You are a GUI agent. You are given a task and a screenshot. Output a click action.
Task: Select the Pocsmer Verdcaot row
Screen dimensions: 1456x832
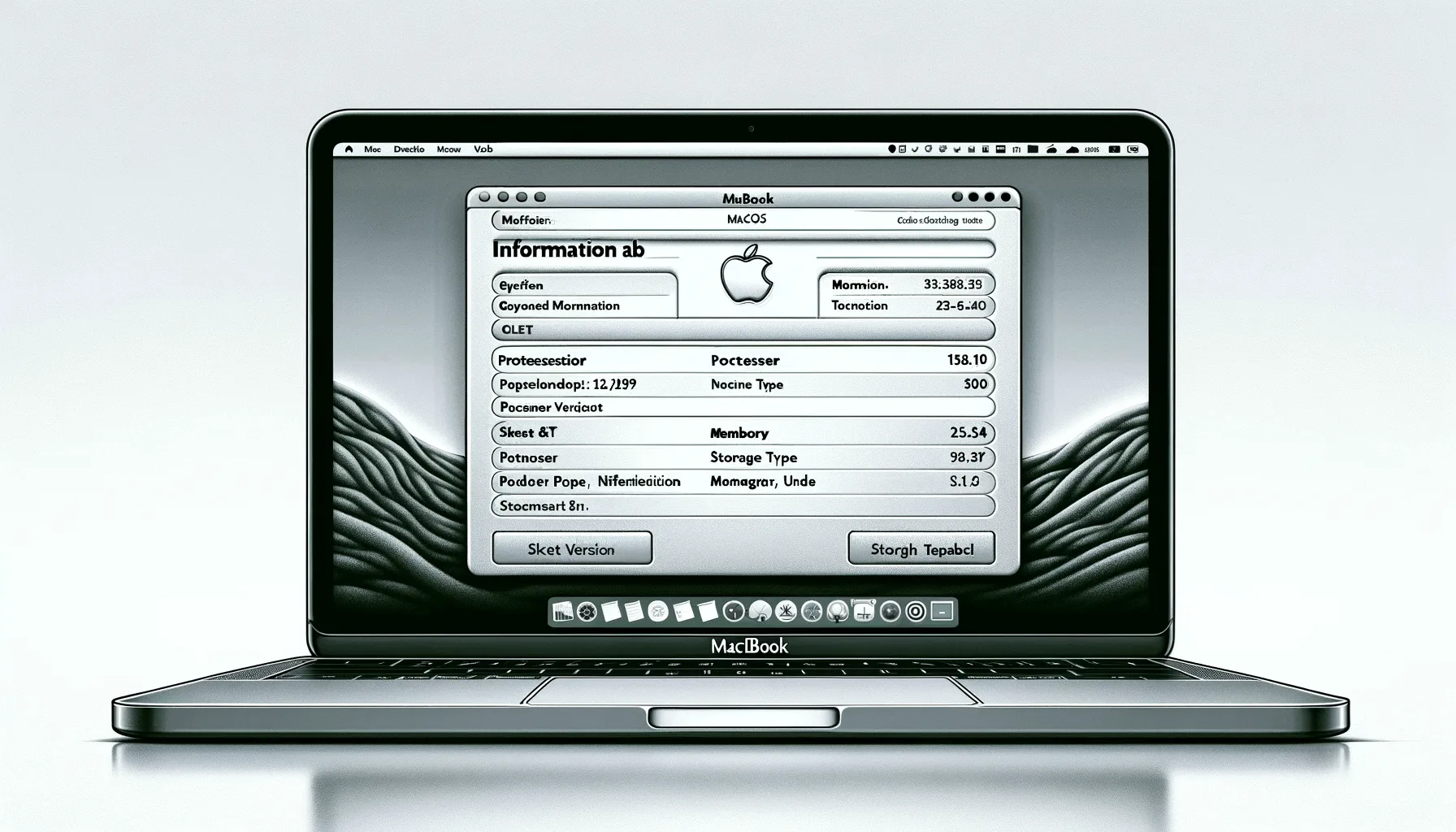pos(743,407)
